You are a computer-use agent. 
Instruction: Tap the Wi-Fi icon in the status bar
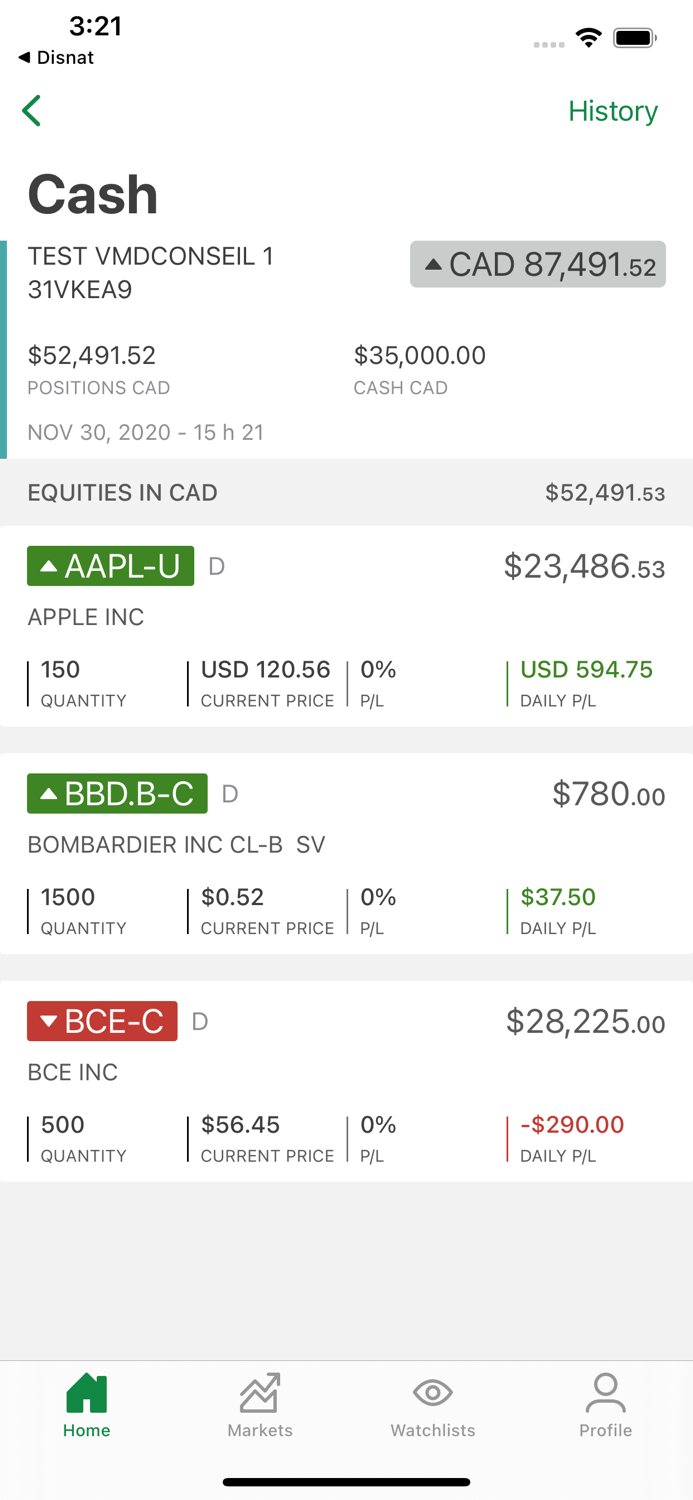589,37
